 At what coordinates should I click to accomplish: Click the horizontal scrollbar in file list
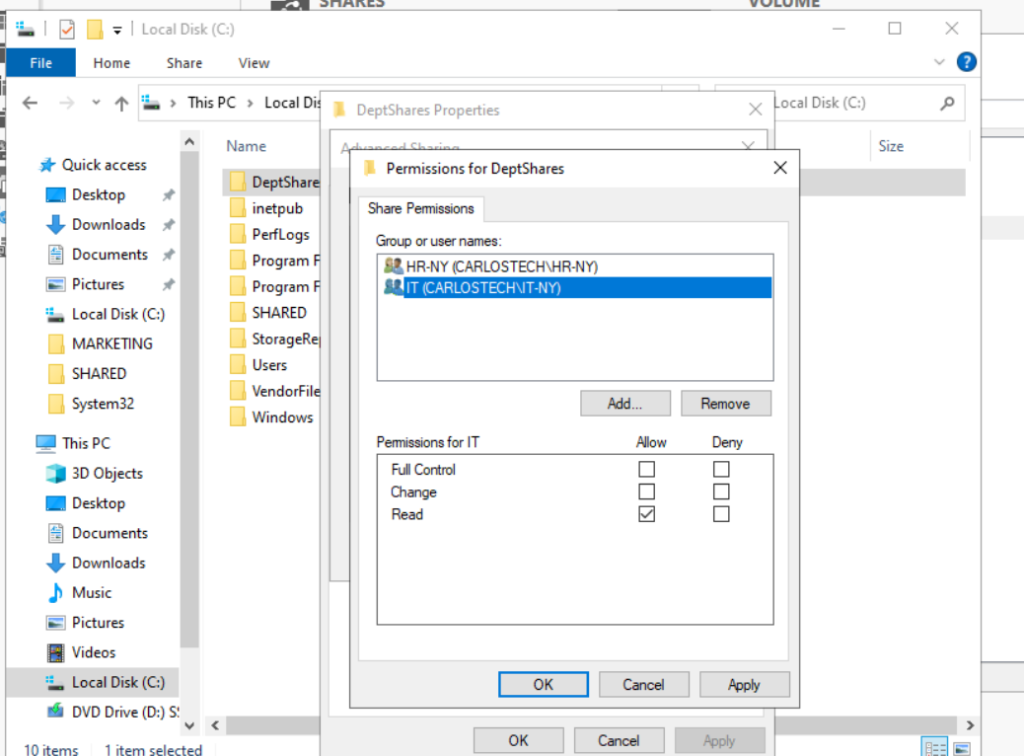pos(270,724)
